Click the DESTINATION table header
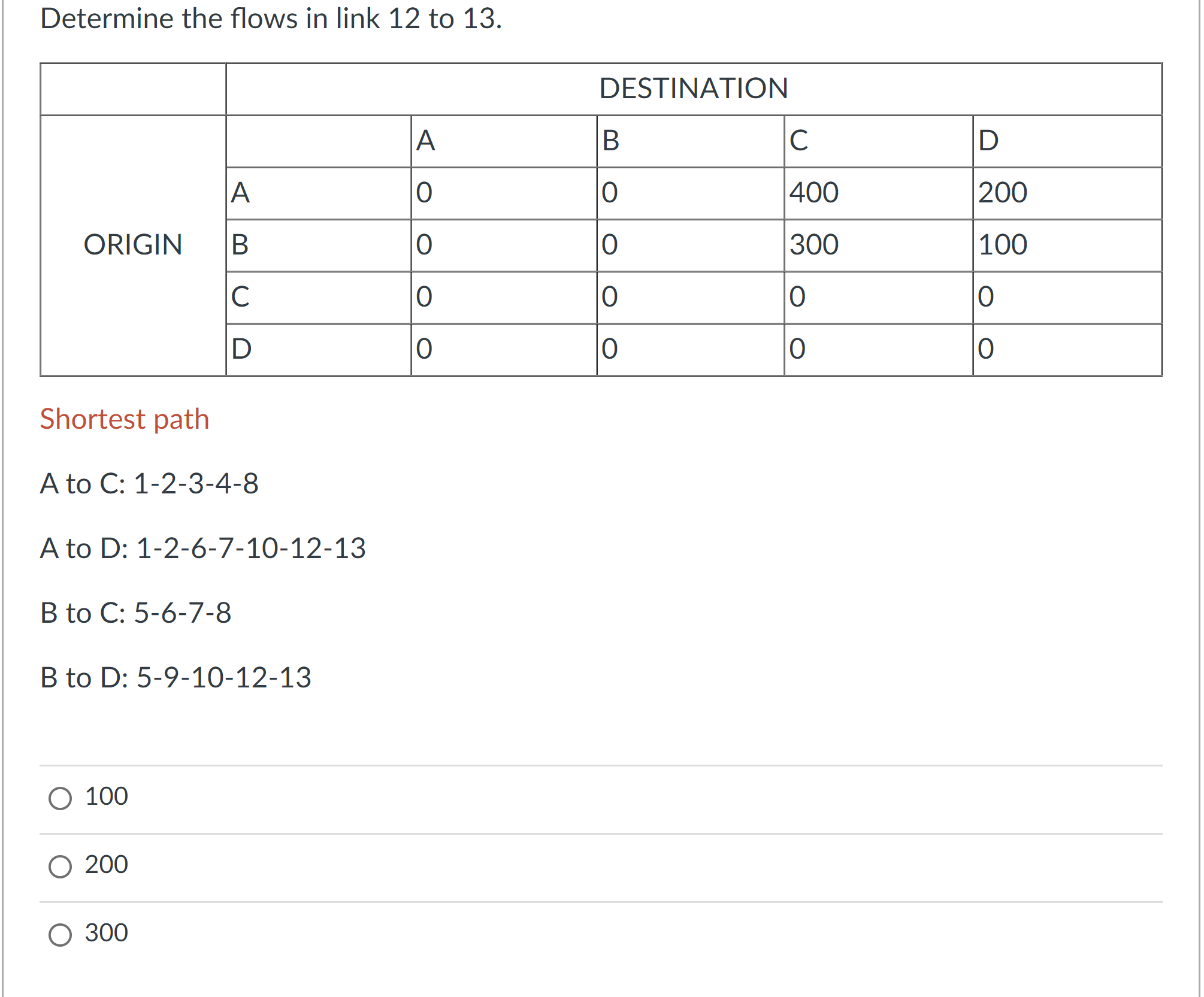 point(694,89)
